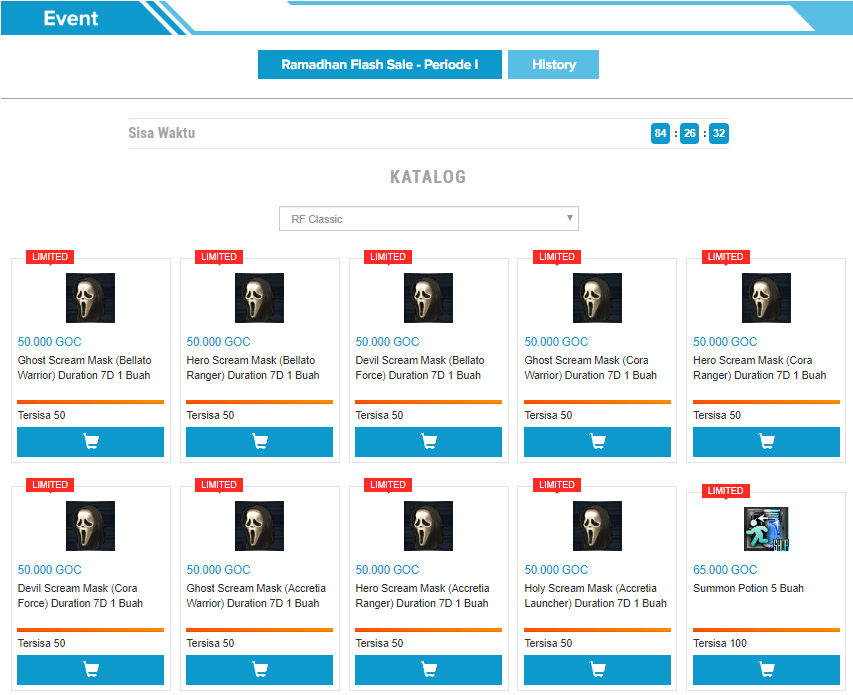Add Summon Potion 5 Buah to cart

coord(766,669)
